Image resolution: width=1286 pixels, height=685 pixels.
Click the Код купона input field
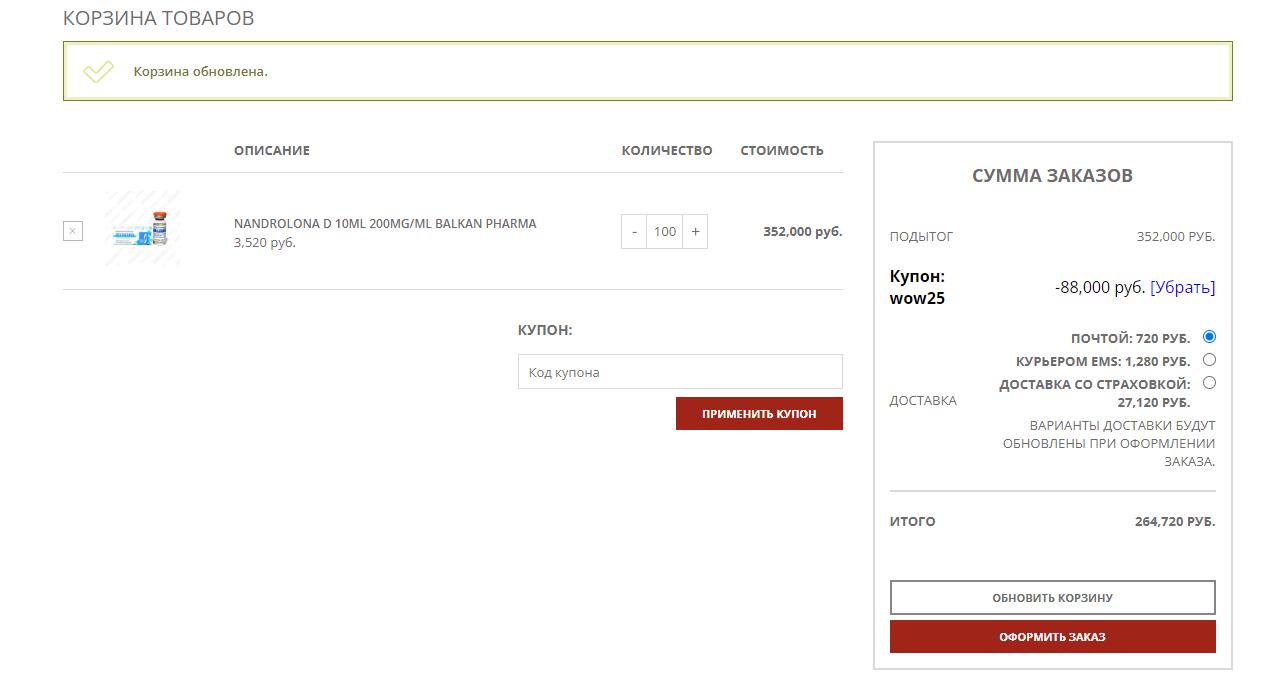(x=680, y=372)
